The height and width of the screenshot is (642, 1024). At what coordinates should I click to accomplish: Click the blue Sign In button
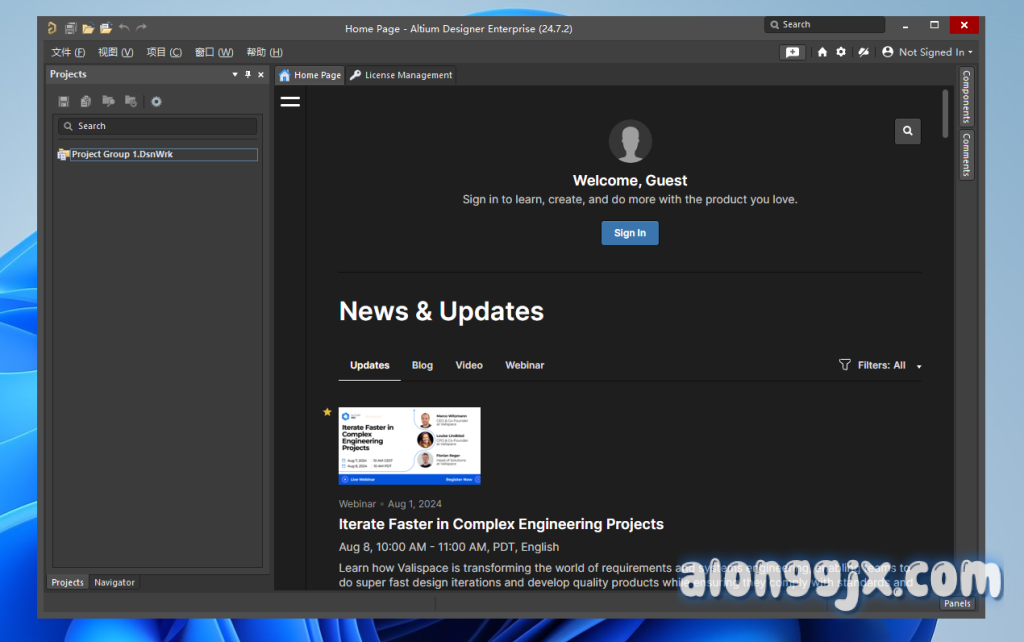(629, 233)
